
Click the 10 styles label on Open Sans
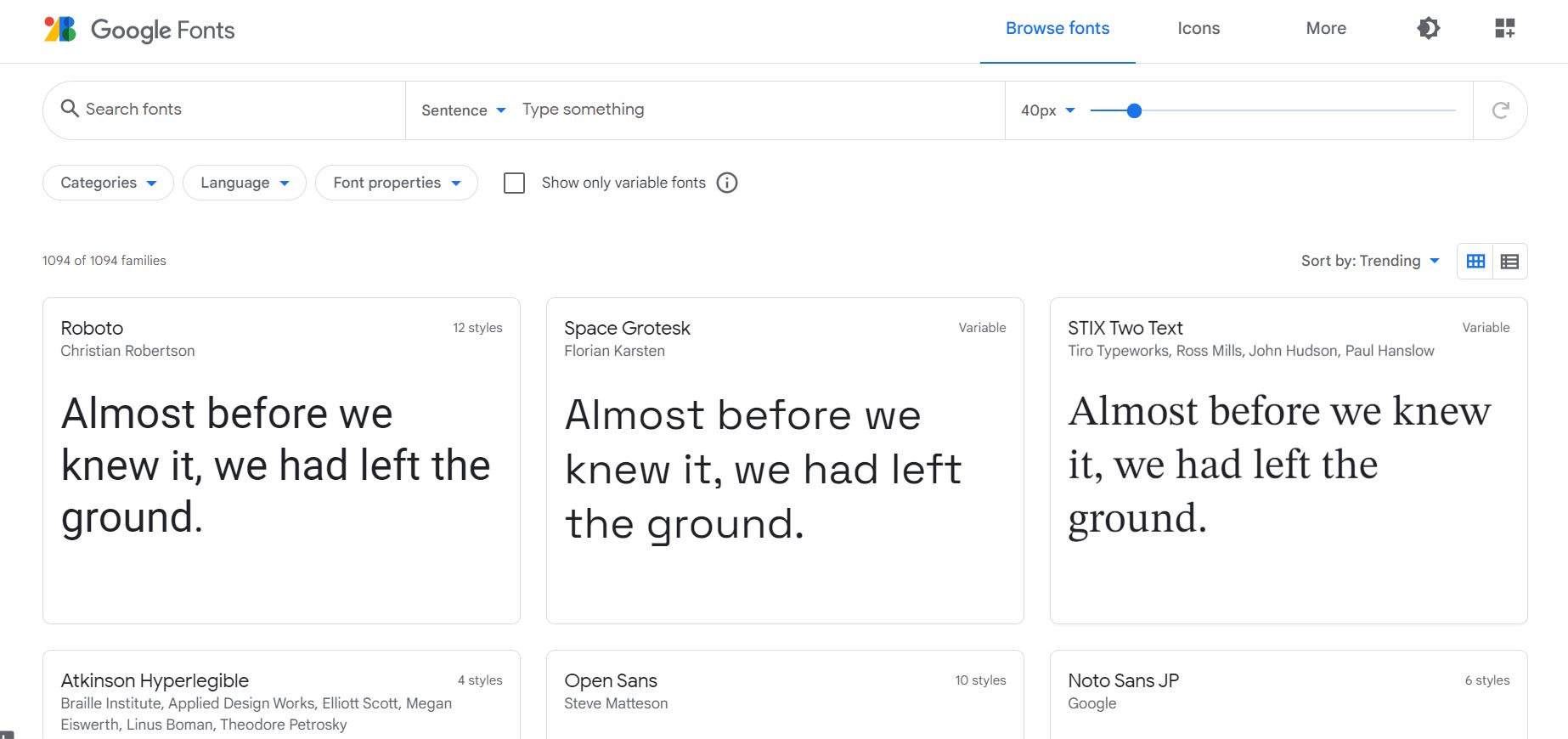pyautogui.click(x=980, y=680)
